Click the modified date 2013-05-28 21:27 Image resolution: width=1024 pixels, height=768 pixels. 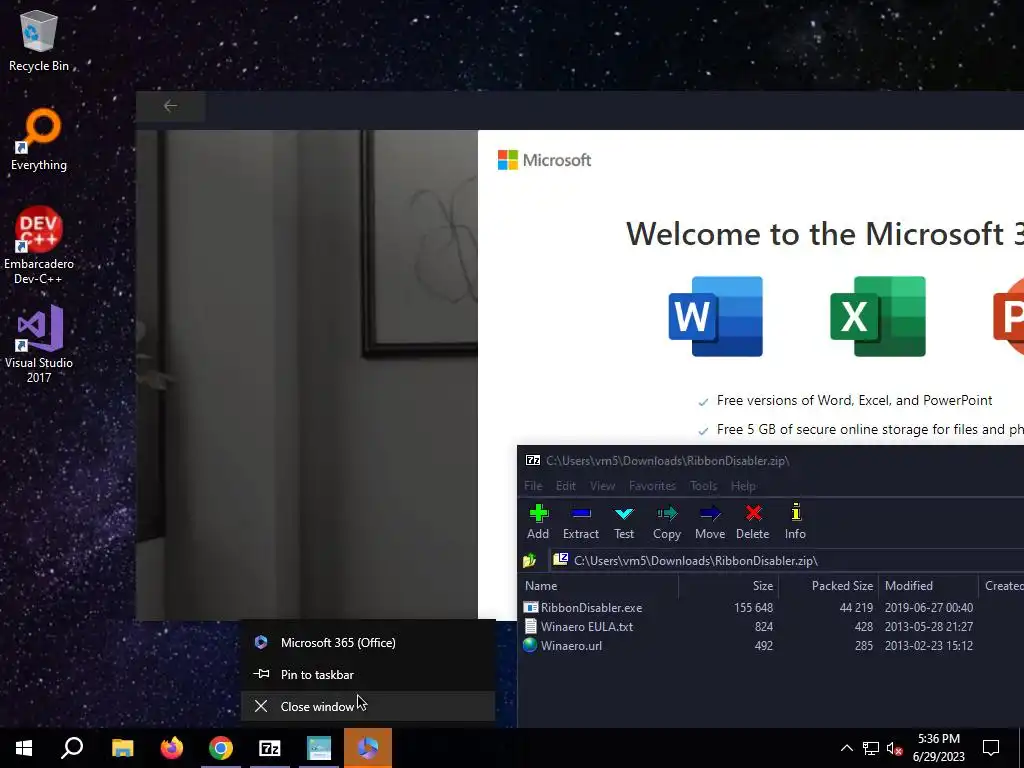click(x=929, y=626)
